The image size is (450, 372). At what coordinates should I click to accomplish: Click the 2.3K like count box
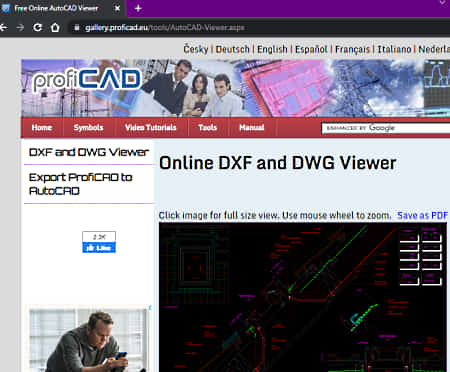point(99,237)
